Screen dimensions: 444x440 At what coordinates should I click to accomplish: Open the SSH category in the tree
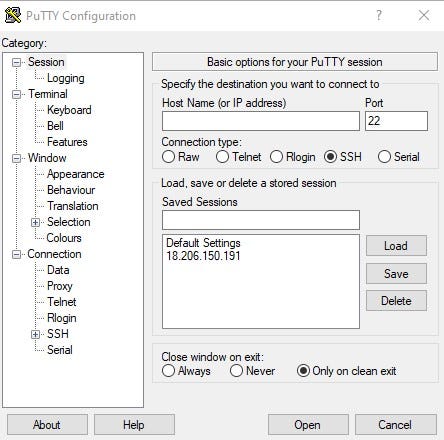click(x=58, y=334)
